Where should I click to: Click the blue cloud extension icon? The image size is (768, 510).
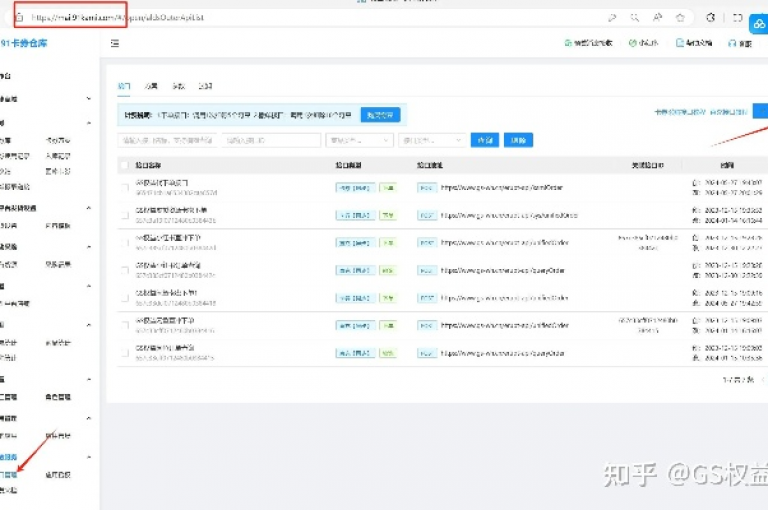[759, 24]
